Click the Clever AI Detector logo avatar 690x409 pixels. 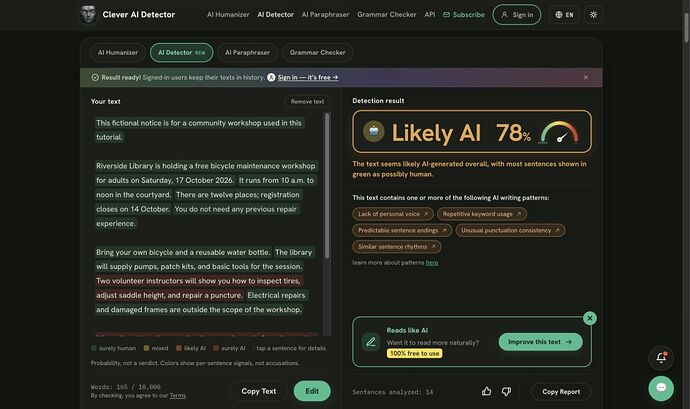(x=88, y=15)
